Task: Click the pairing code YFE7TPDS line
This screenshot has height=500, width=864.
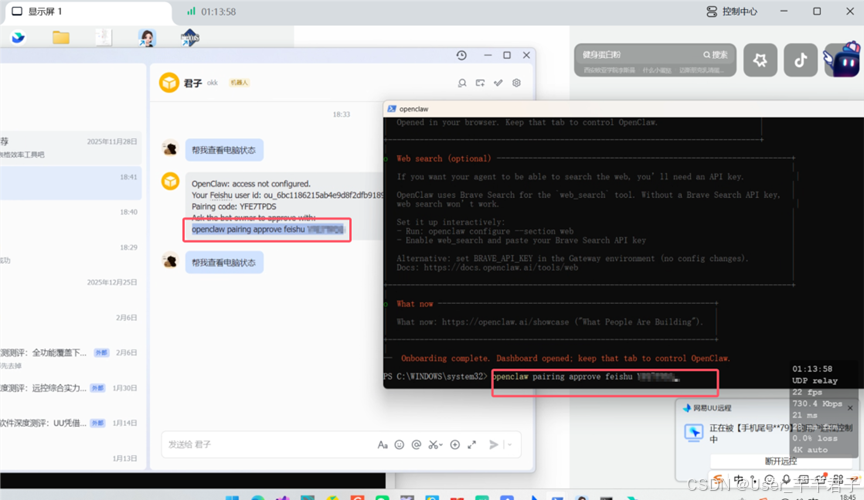Action: click(234, 206)
